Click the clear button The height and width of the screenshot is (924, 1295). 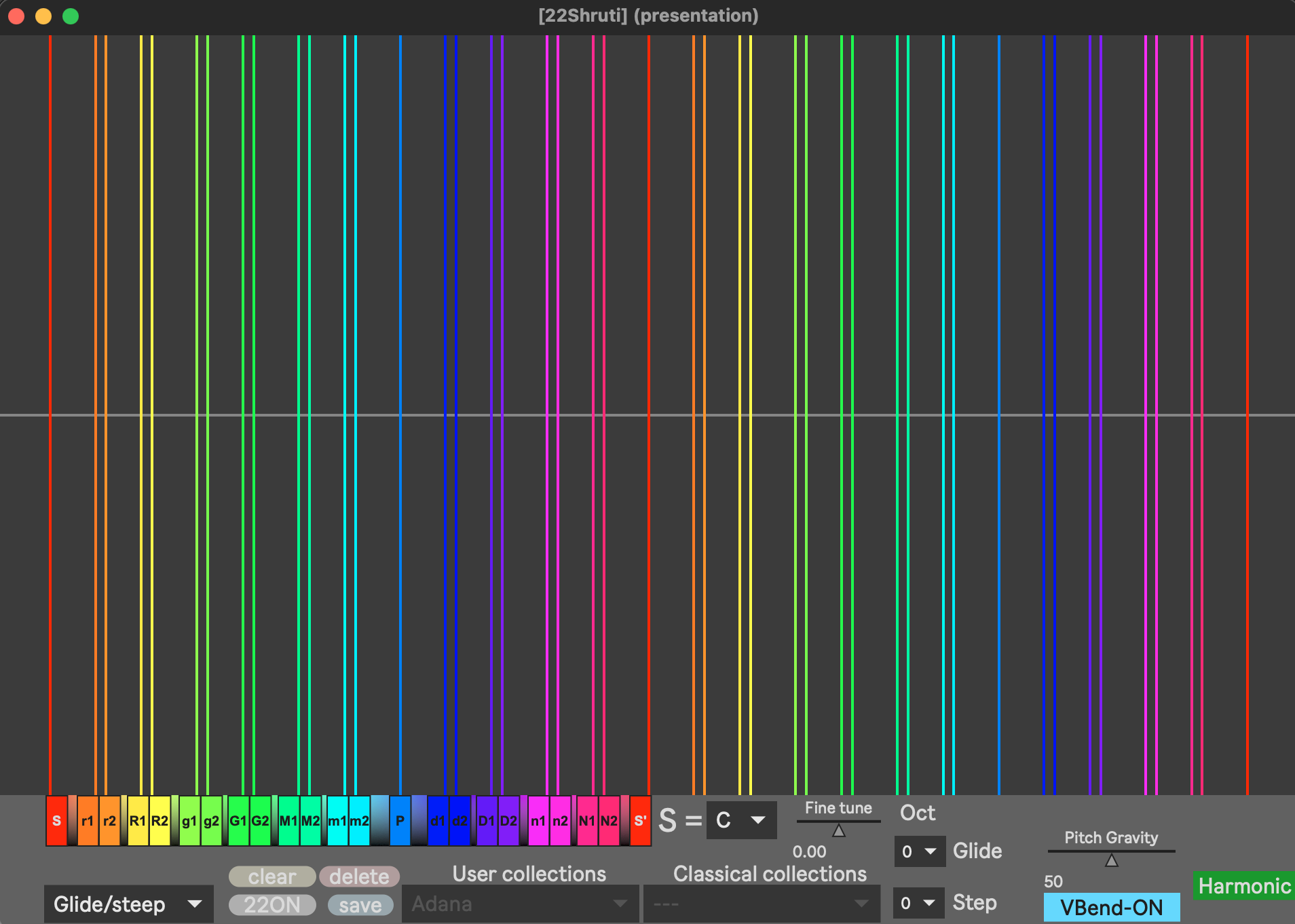(x=272, y=877)
